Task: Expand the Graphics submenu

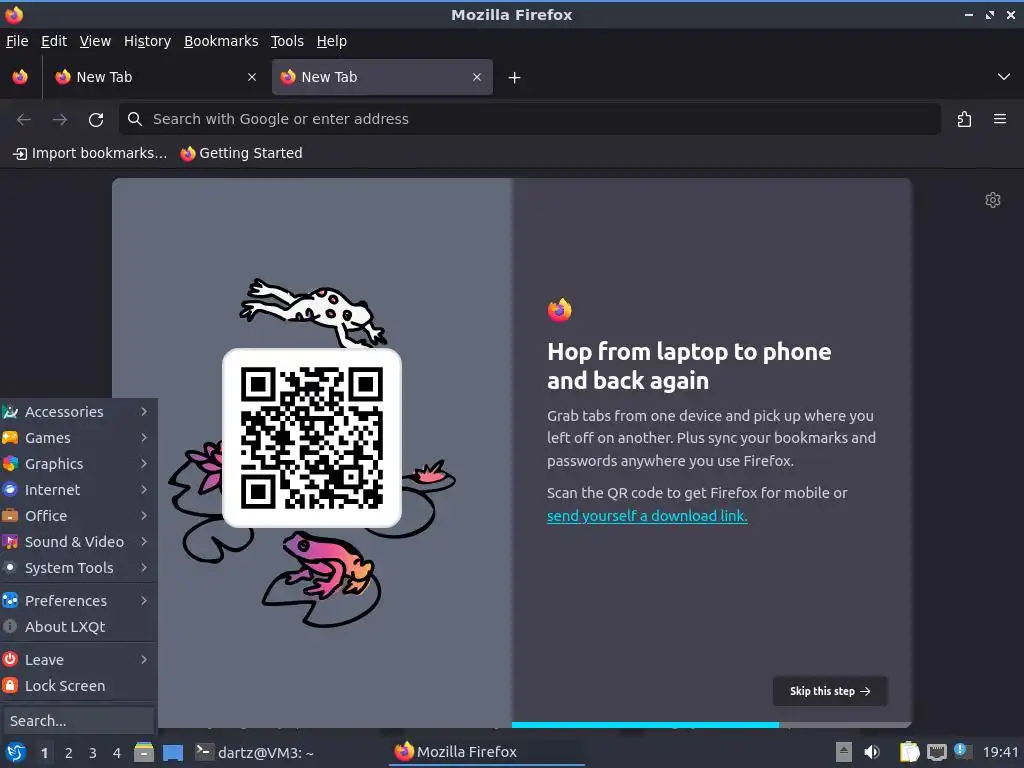Action: [x=78, y=464]
